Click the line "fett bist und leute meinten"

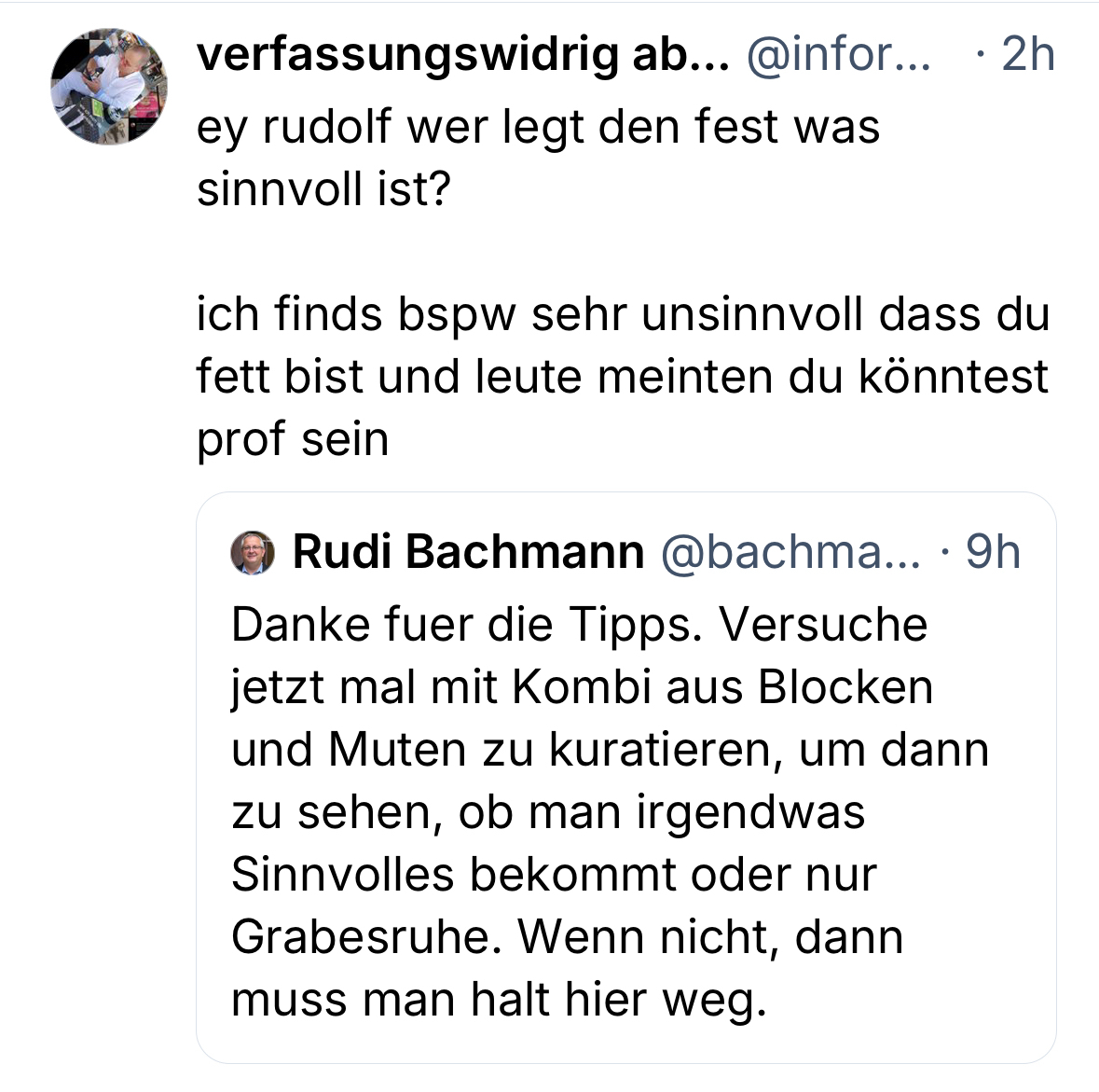click(622, 377)
